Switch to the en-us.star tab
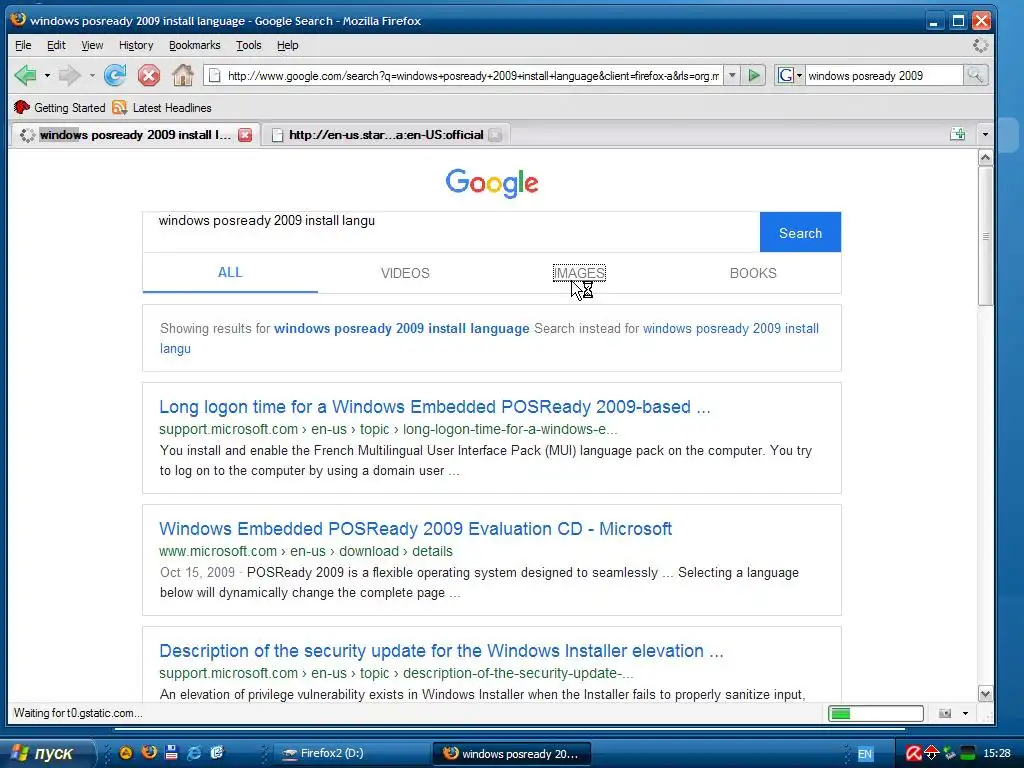 point(385,135)
